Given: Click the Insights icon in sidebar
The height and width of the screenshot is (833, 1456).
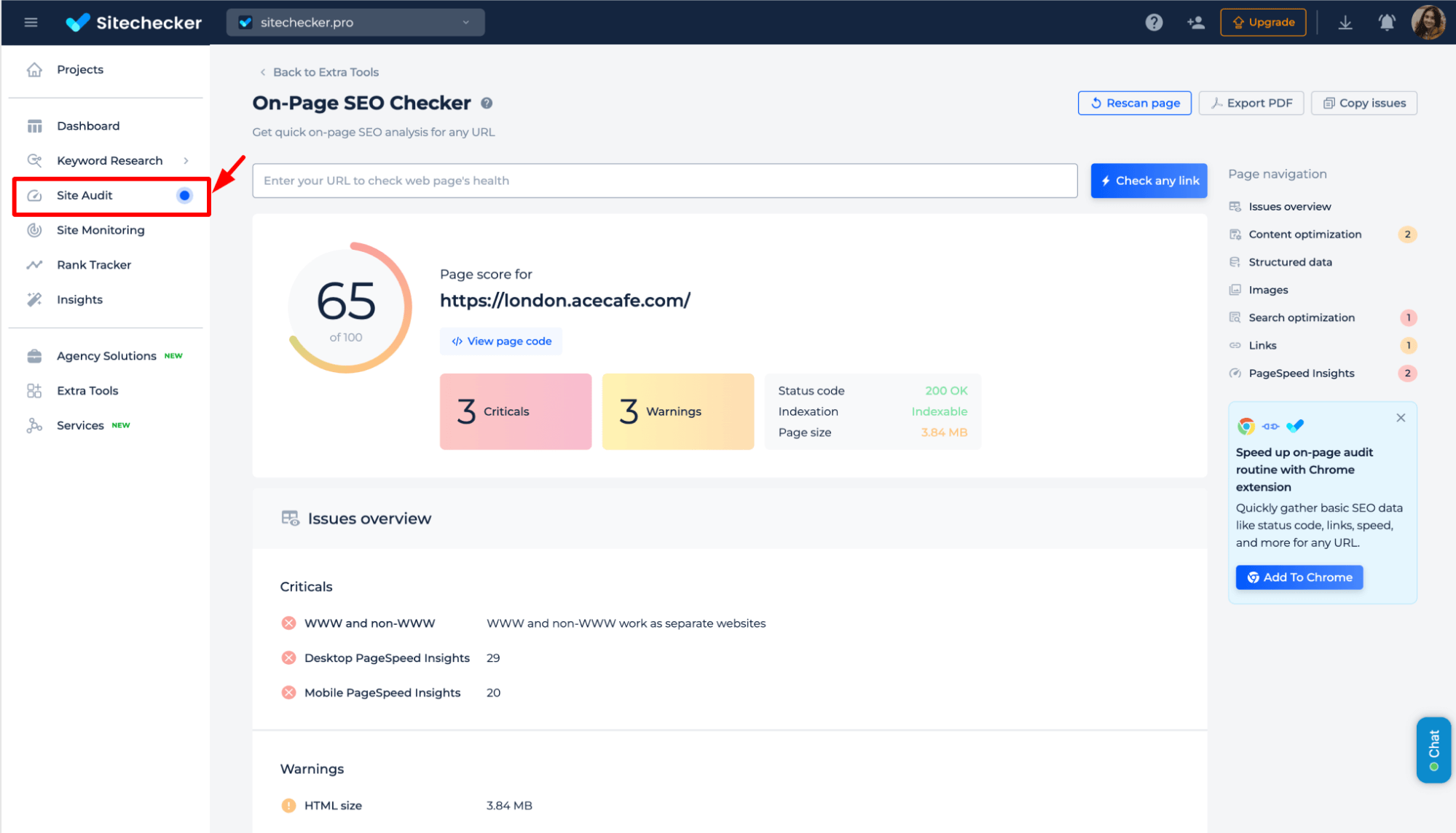Looking at the screenshot, I should (x=34, y=298).
